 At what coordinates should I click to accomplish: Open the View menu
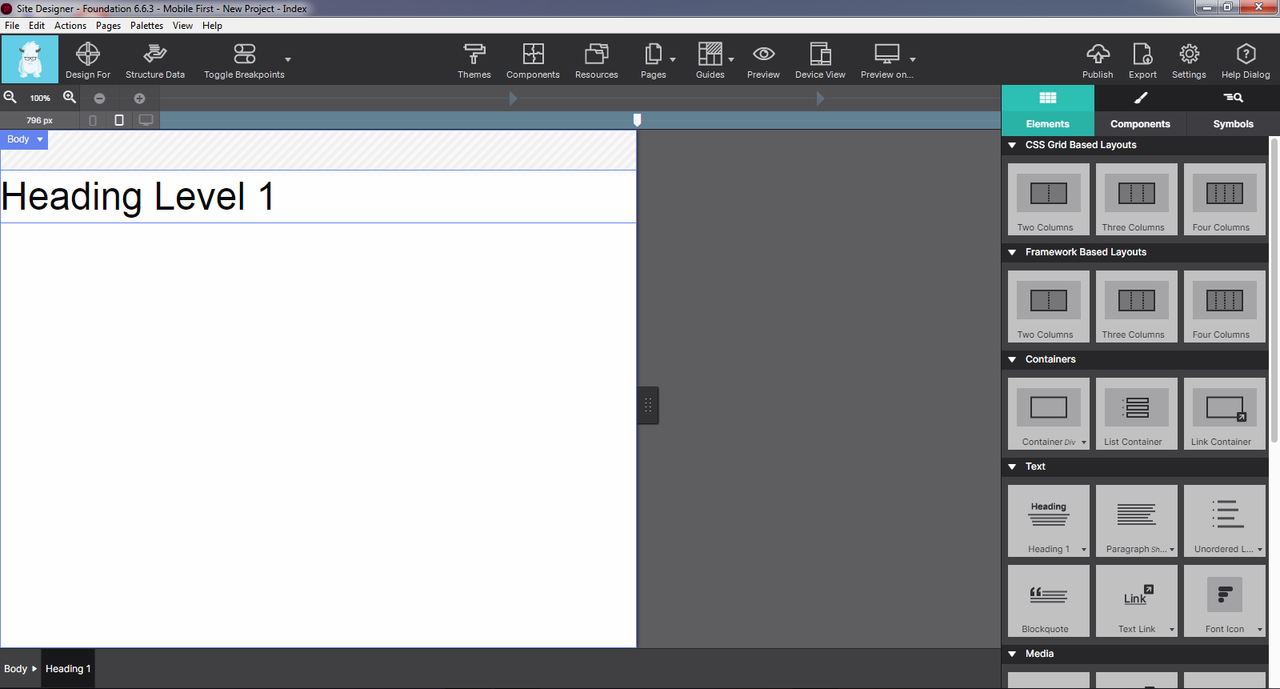click(x=183, y=26)
